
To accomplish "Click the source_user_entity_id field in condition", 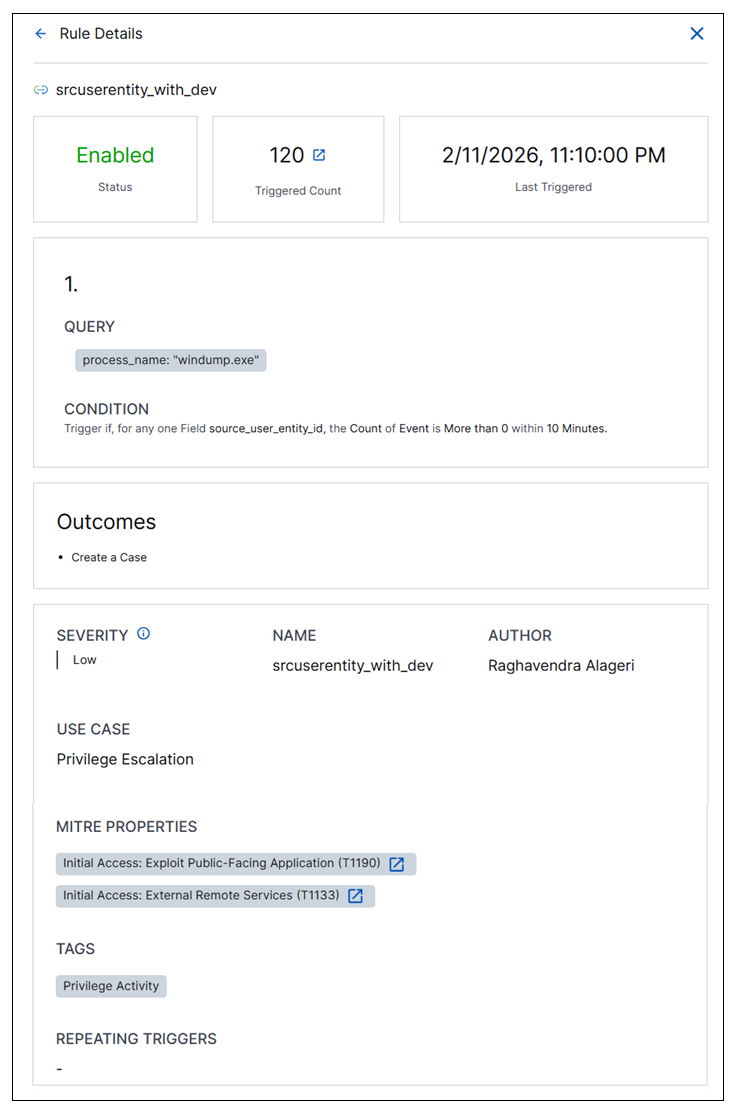I will pyautogui.click(x=267, y=428).
